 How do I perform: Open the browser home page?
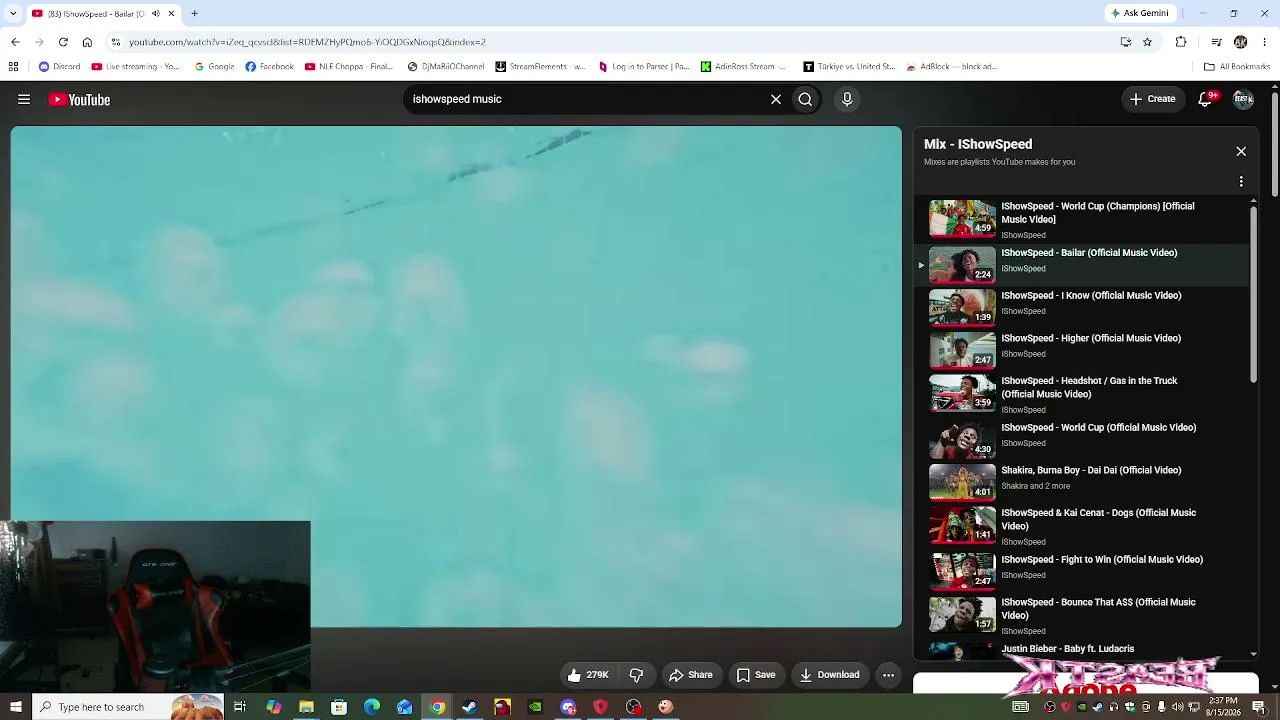click(x=87, y=42)
